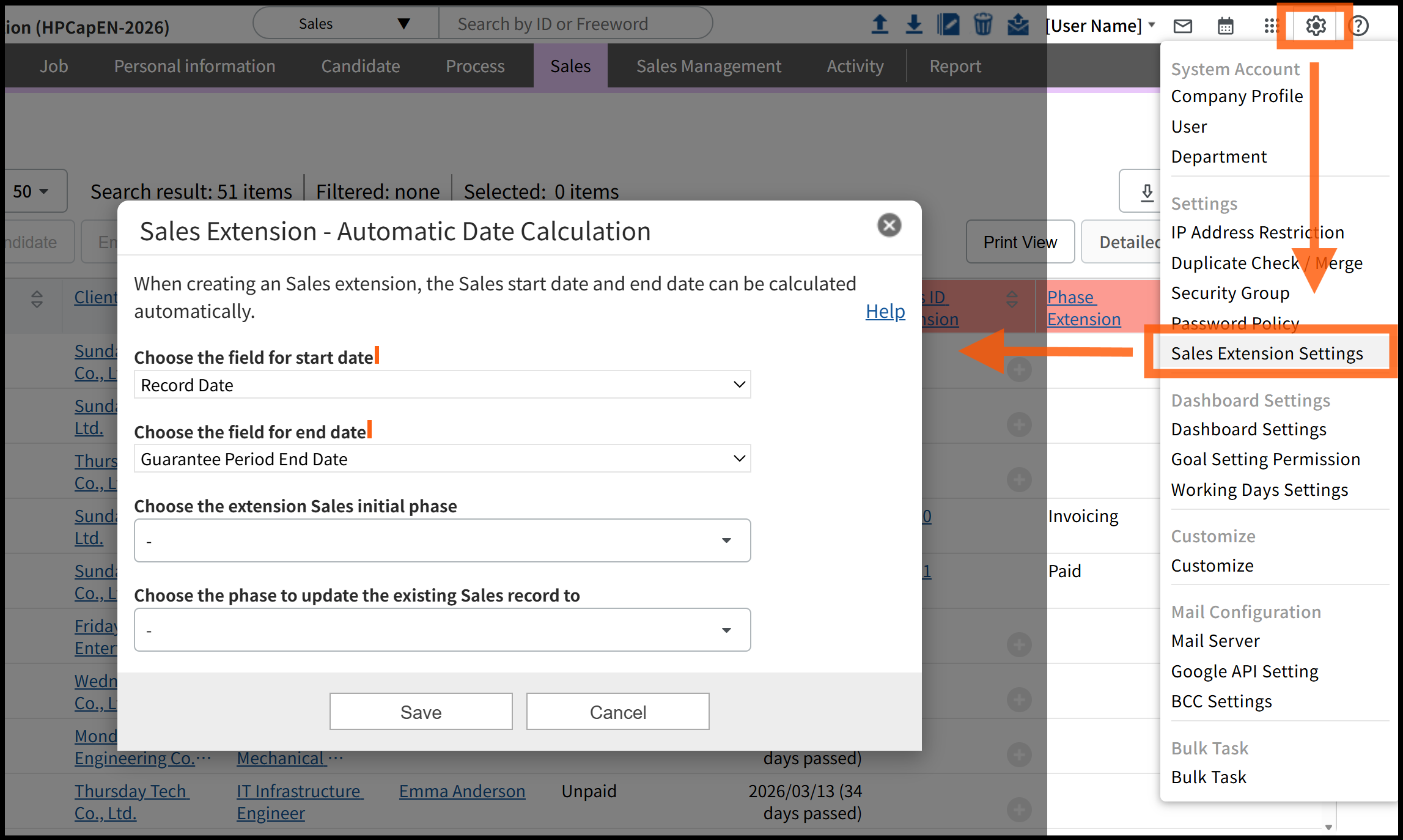Open the help question mark icon

point(1358,26)
